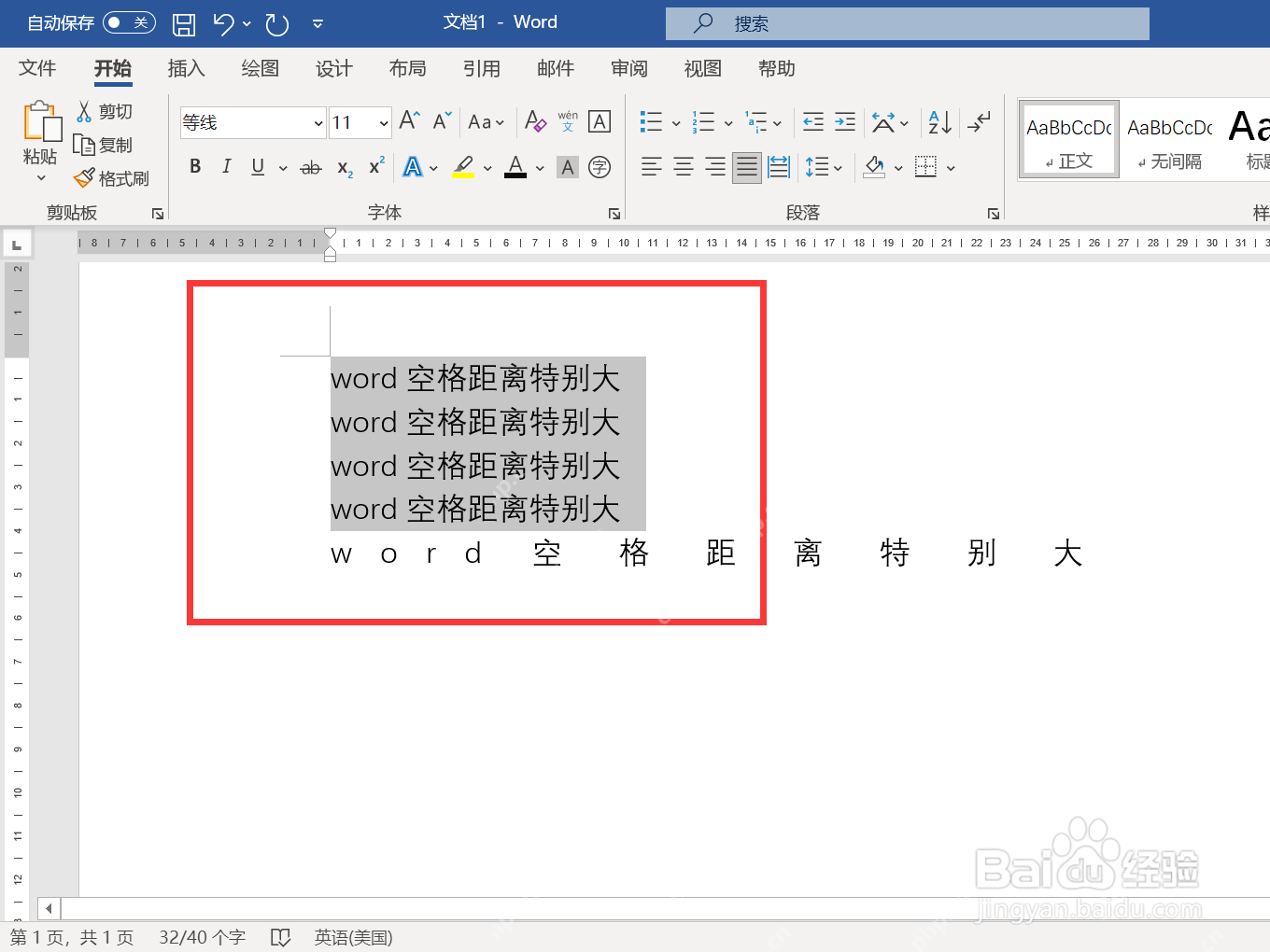
Task: Click Increase Indent icon
Action: 845,121
